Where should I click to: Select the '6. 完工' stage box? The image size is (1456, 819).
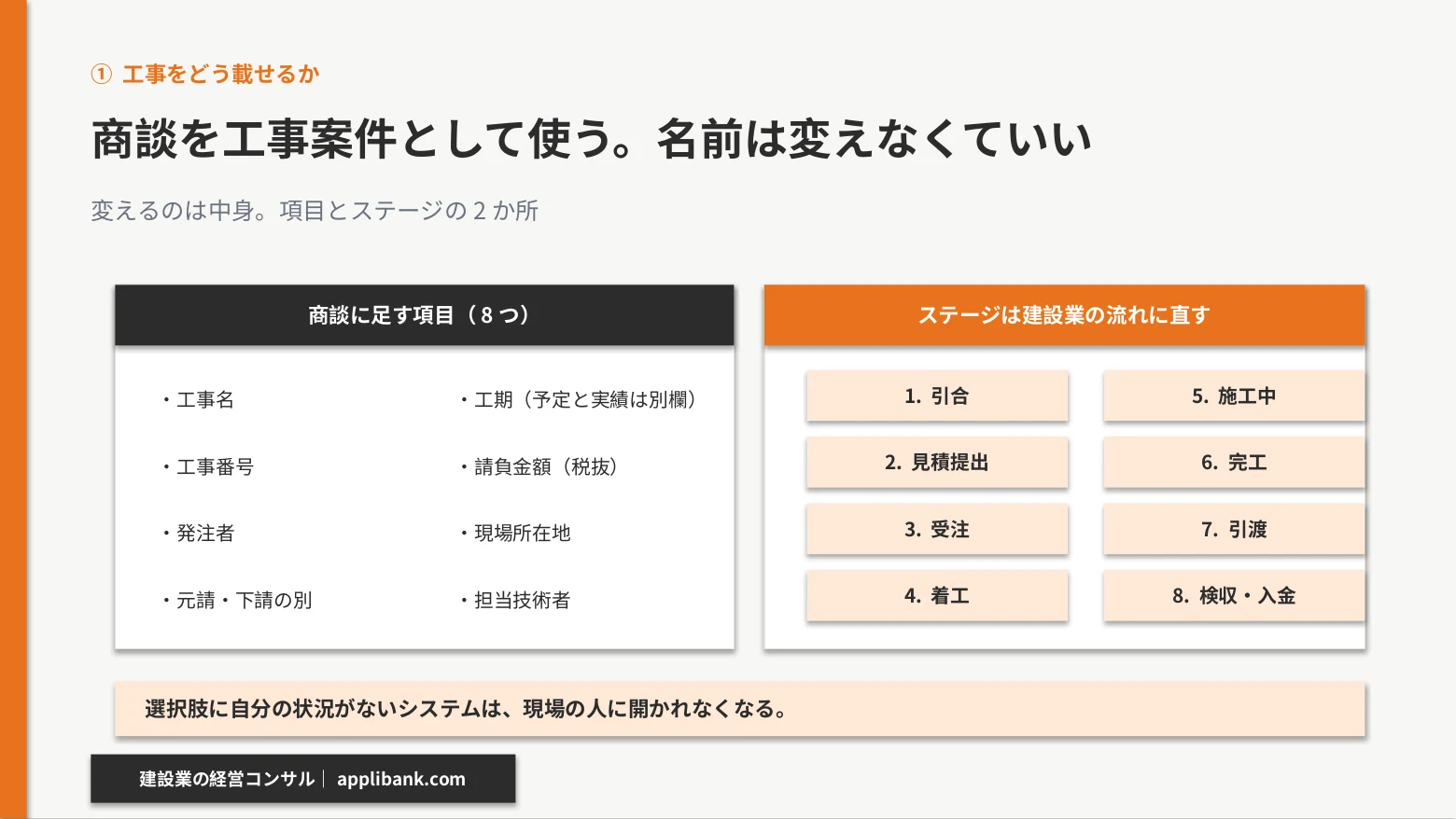[1234, 463]
